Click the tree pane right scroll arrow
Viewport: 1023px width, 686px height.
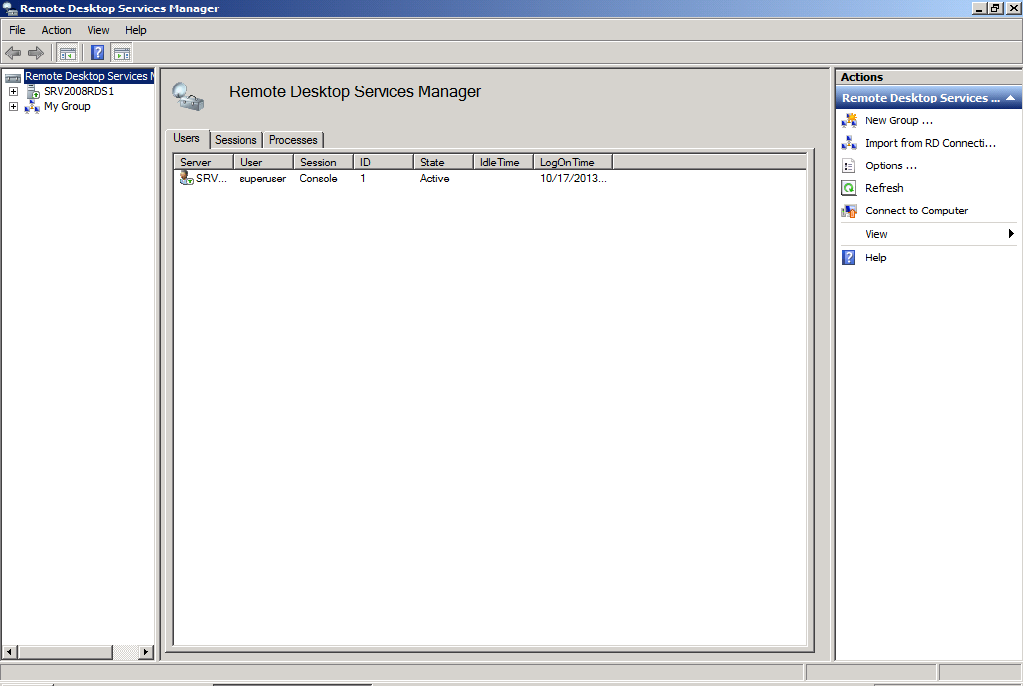click(146, 652)
